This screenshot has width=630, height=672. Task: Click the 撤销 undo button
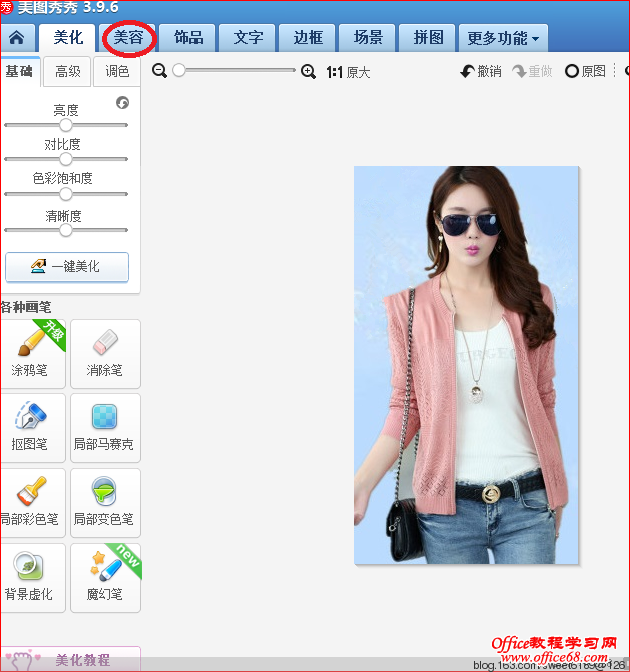pyautogui.click(x=481, y=71)
